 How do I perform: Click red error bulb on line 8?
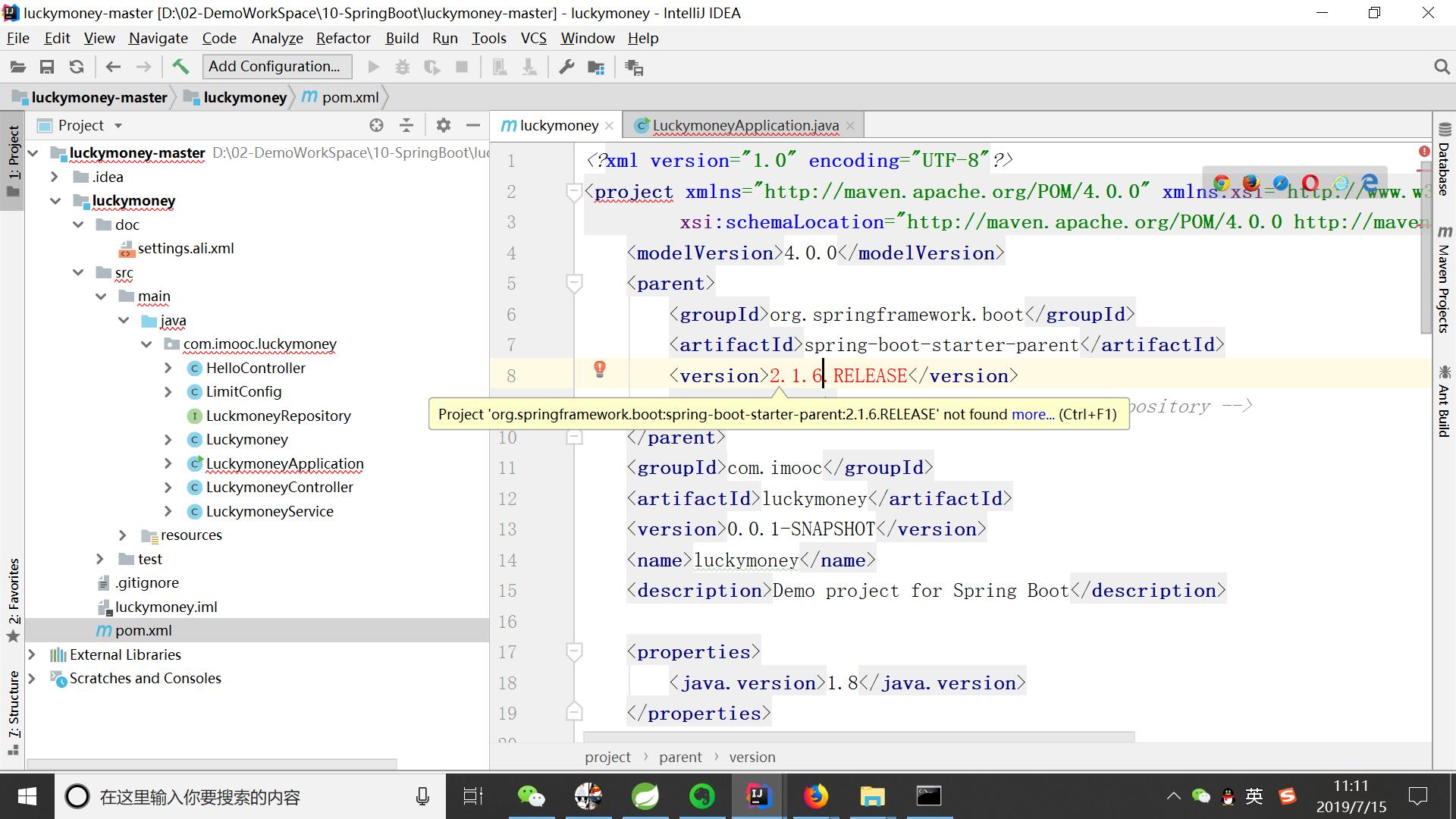[x=600, y=369]
